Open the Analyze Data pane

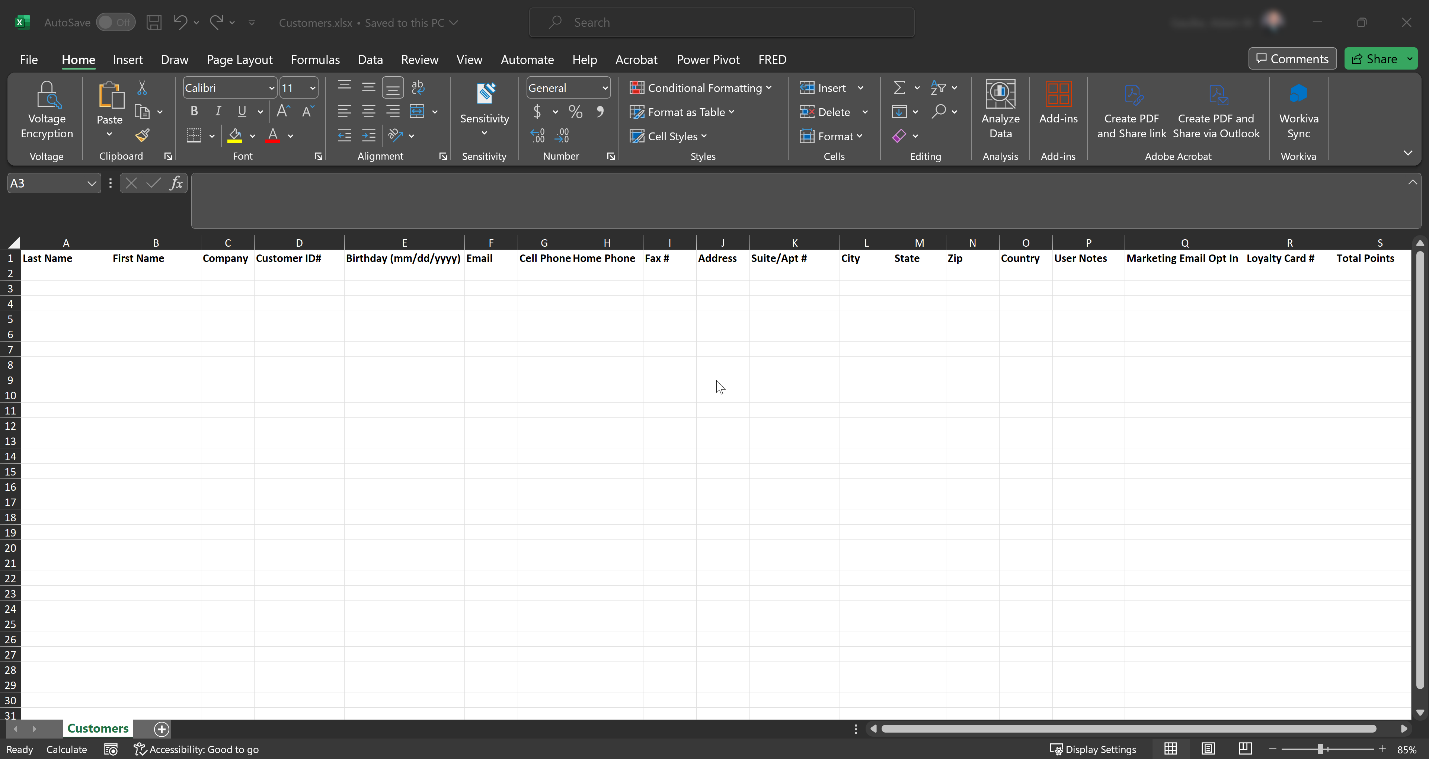pos(1001,110)
